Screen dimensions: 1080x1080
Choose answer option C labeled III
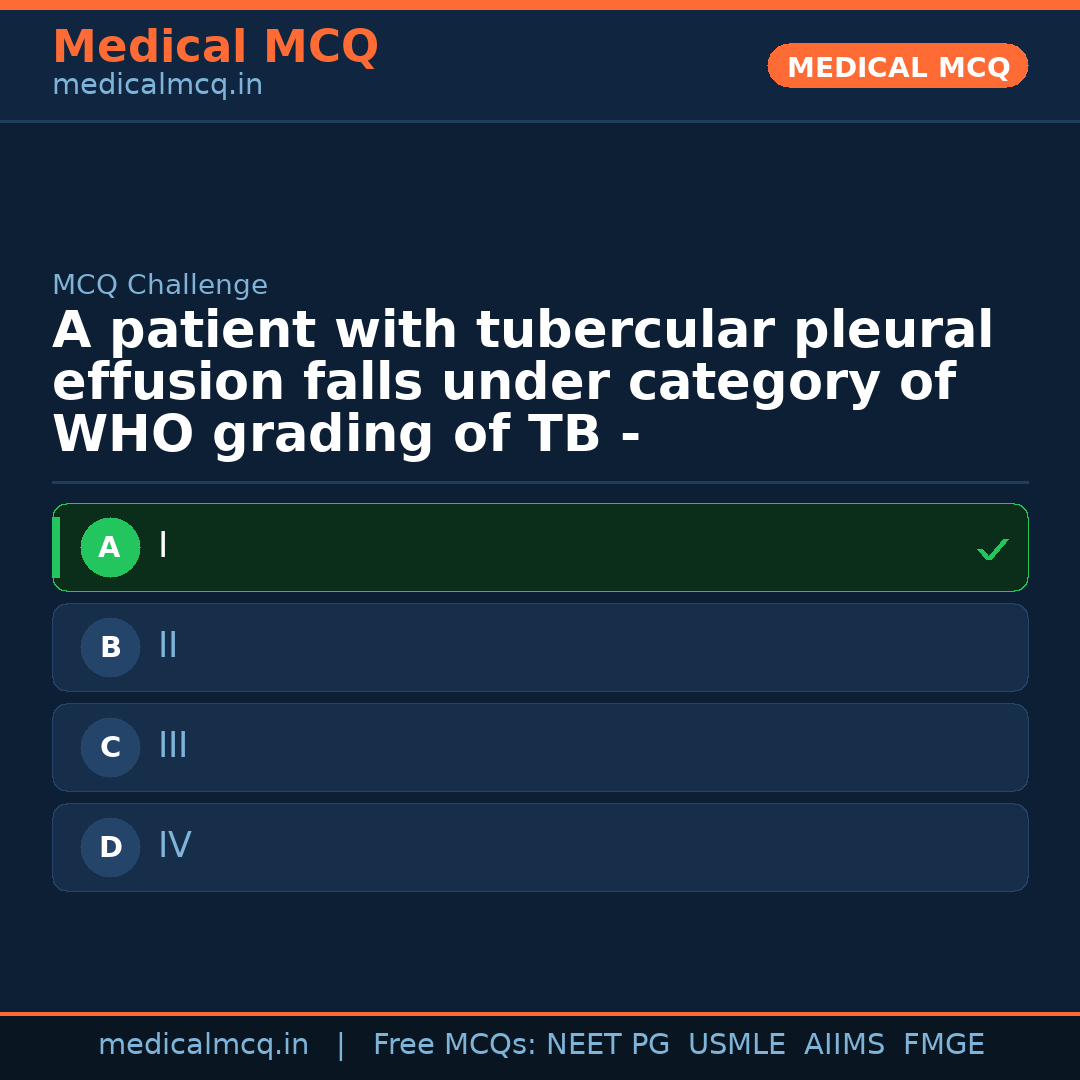tap(540, 747)
